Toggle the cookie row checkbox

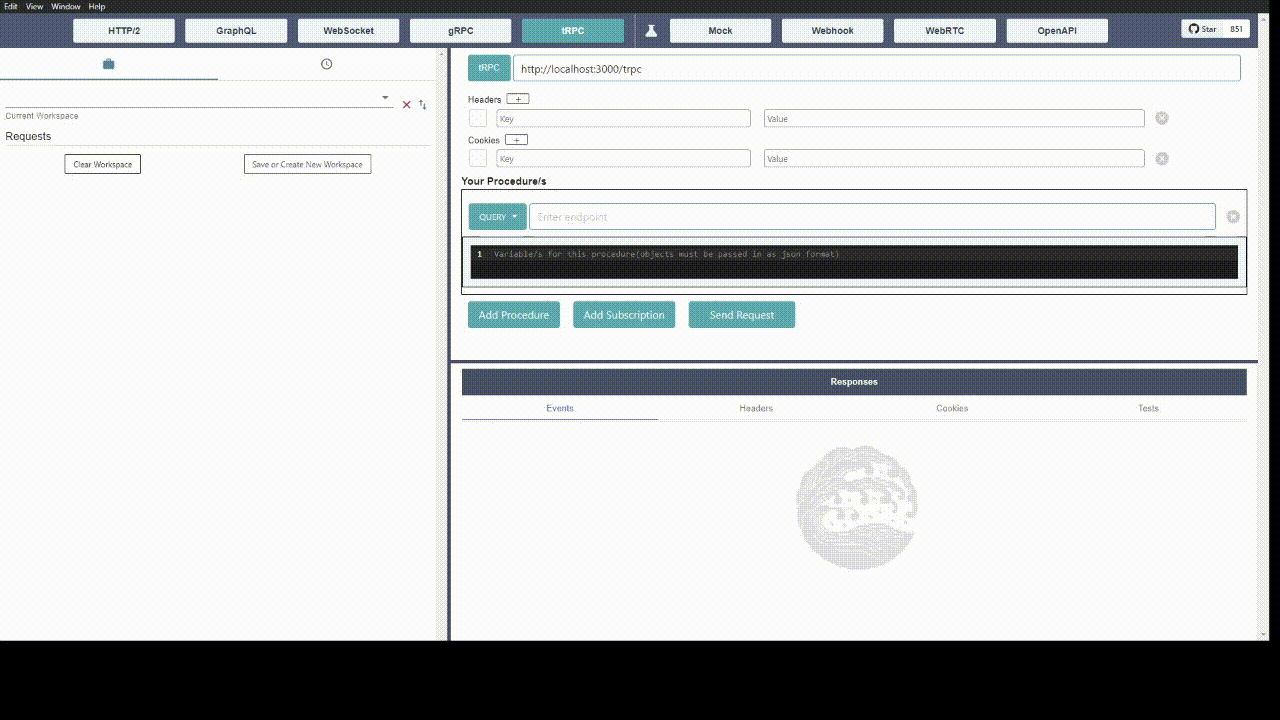coord(478,158)
